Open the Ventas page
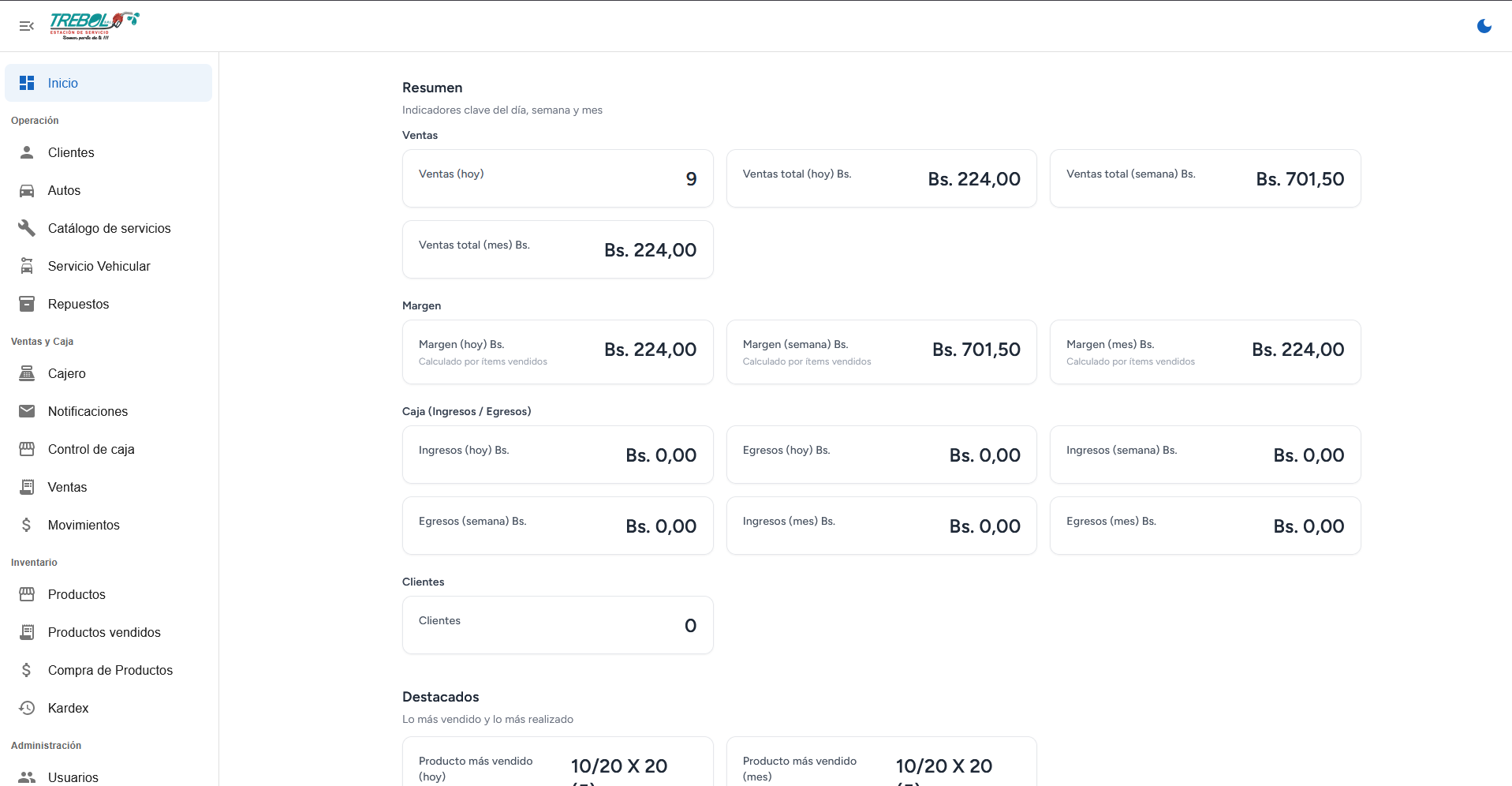Image resolution: width=1512 pixels, height=786 pixels. tap(67, 487)
